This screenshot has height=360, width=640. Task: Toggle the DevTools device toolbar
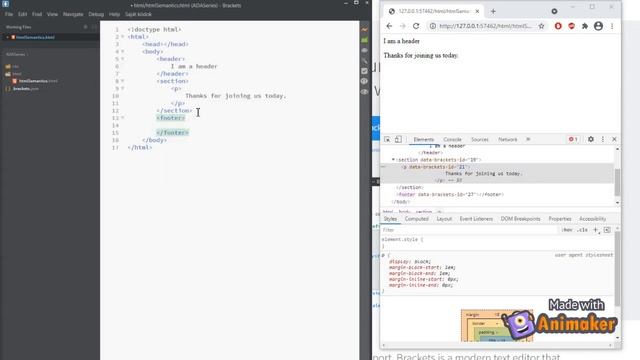point(398,139)
